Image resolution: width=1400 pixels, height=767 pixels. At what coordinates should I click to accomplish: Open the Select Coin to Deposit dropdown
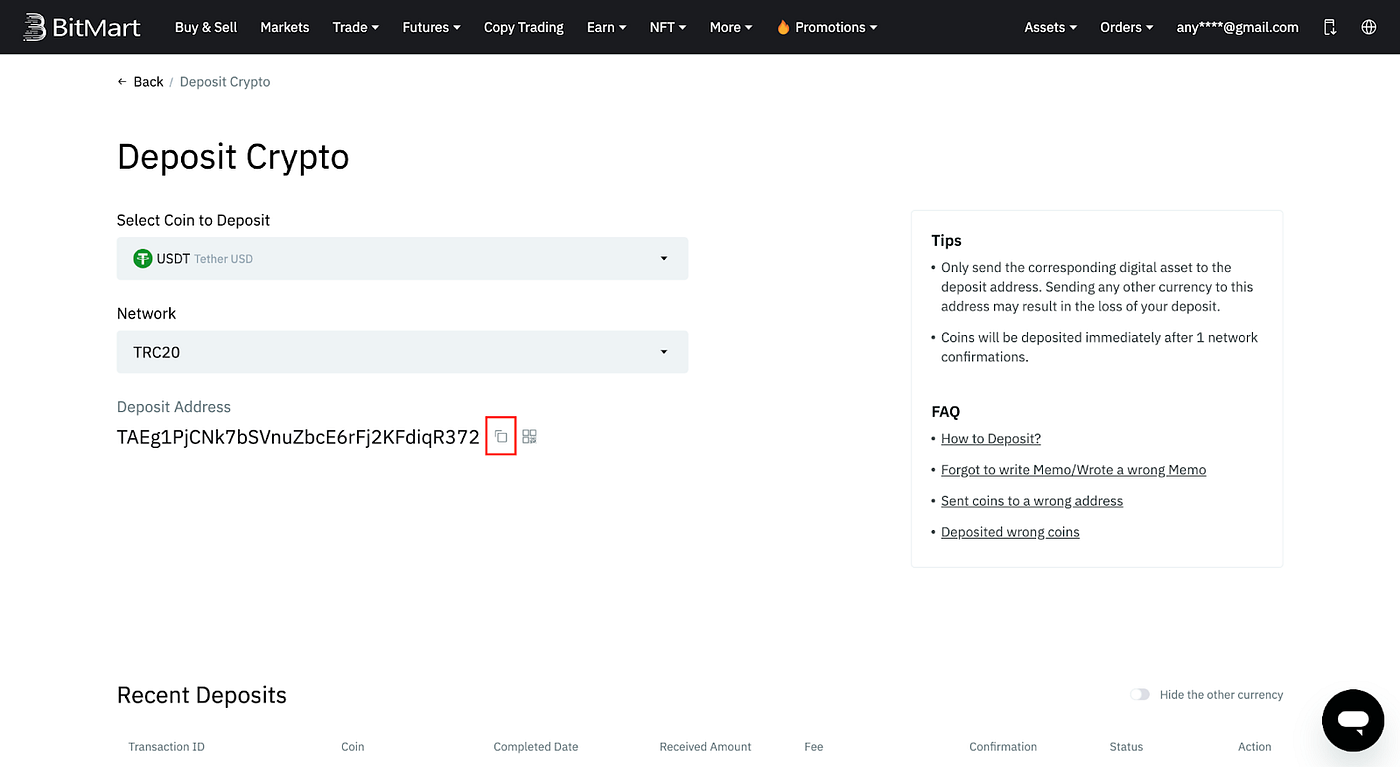tap(402, 258)
